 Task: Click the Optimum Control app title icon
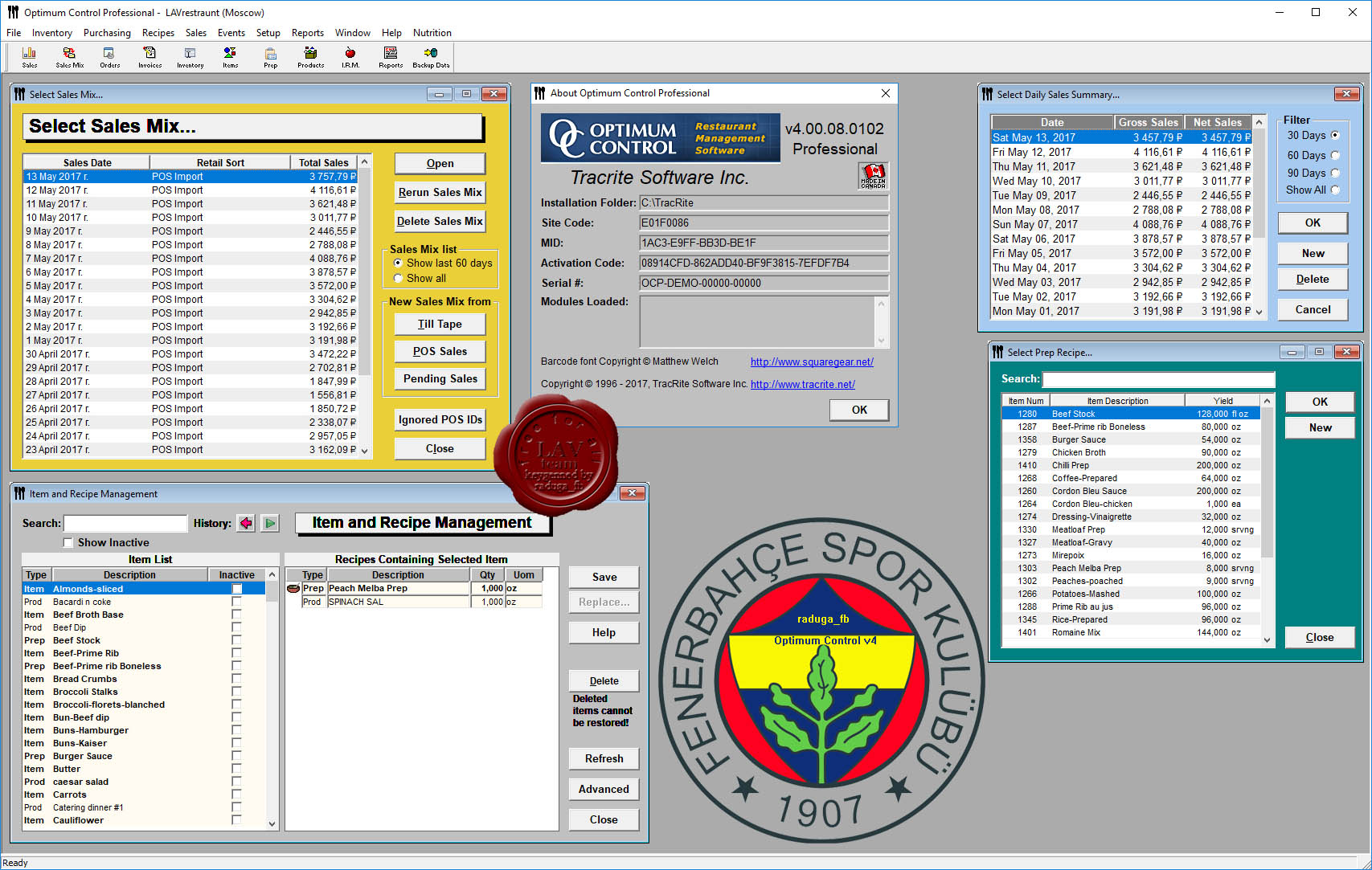(x=13, y=12)
